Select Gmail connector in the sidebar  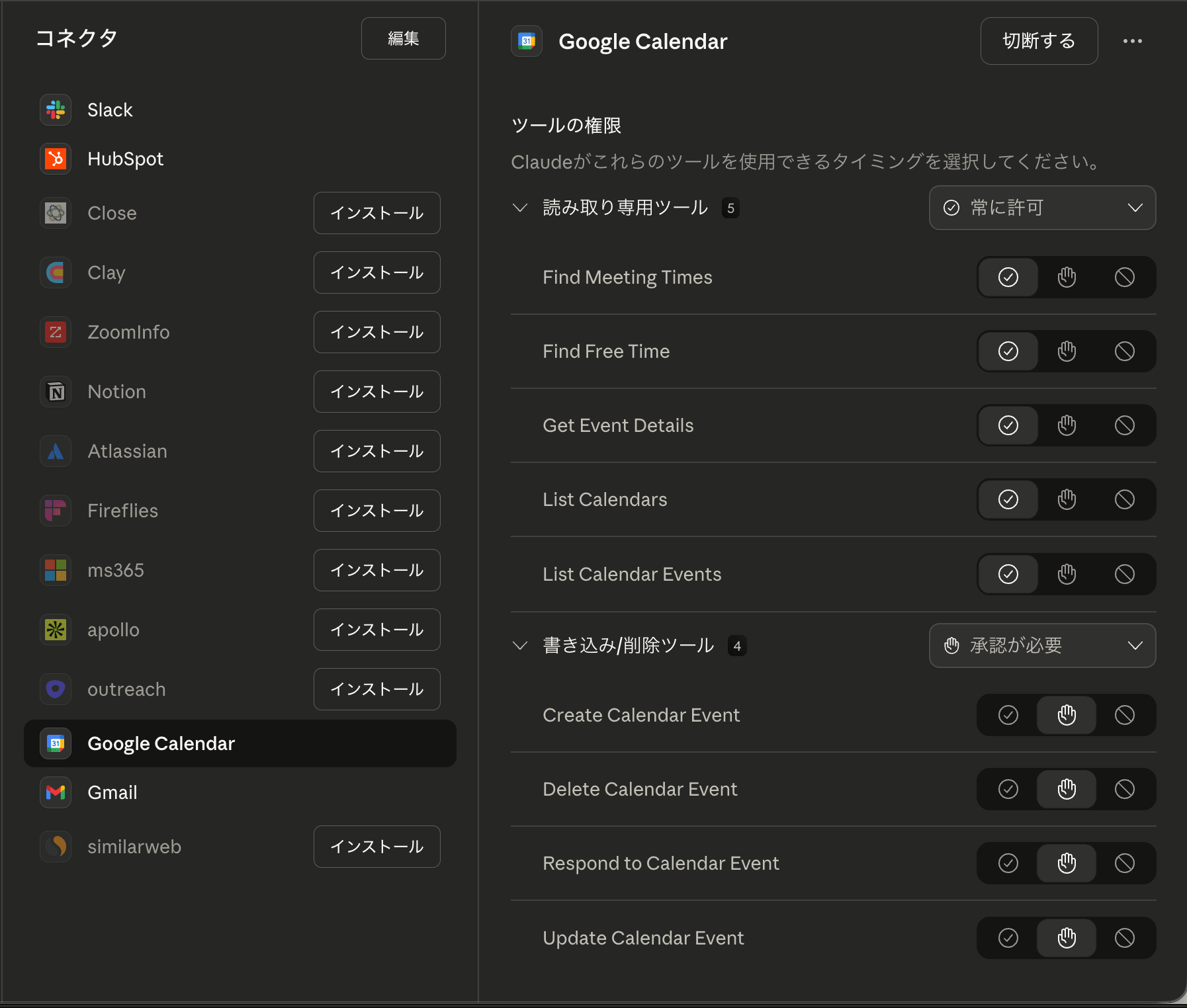pos(112,792)
